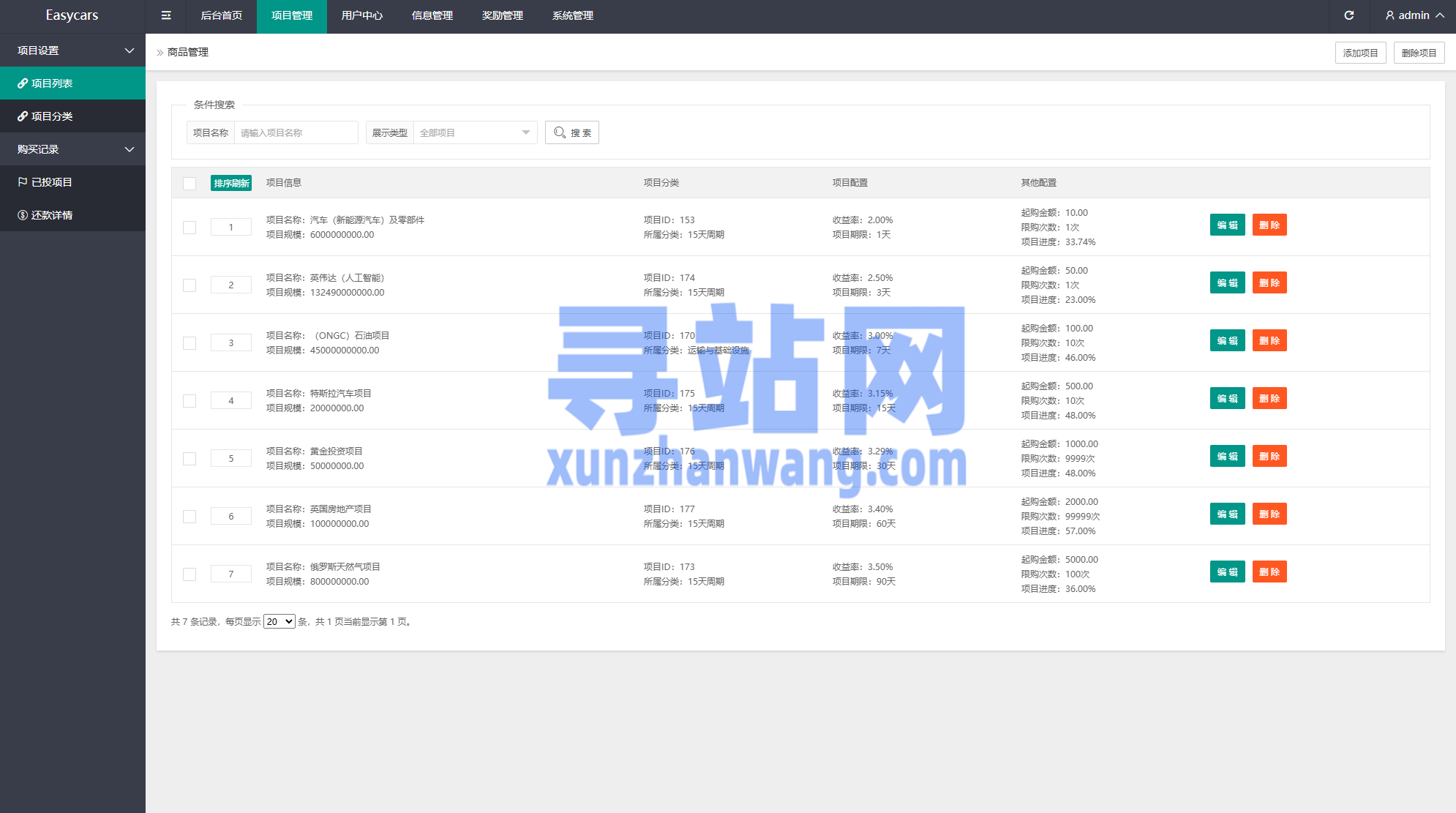Click the 添加项目 button
Viewport: 1456px width, 813px height.
[1360, 53]
